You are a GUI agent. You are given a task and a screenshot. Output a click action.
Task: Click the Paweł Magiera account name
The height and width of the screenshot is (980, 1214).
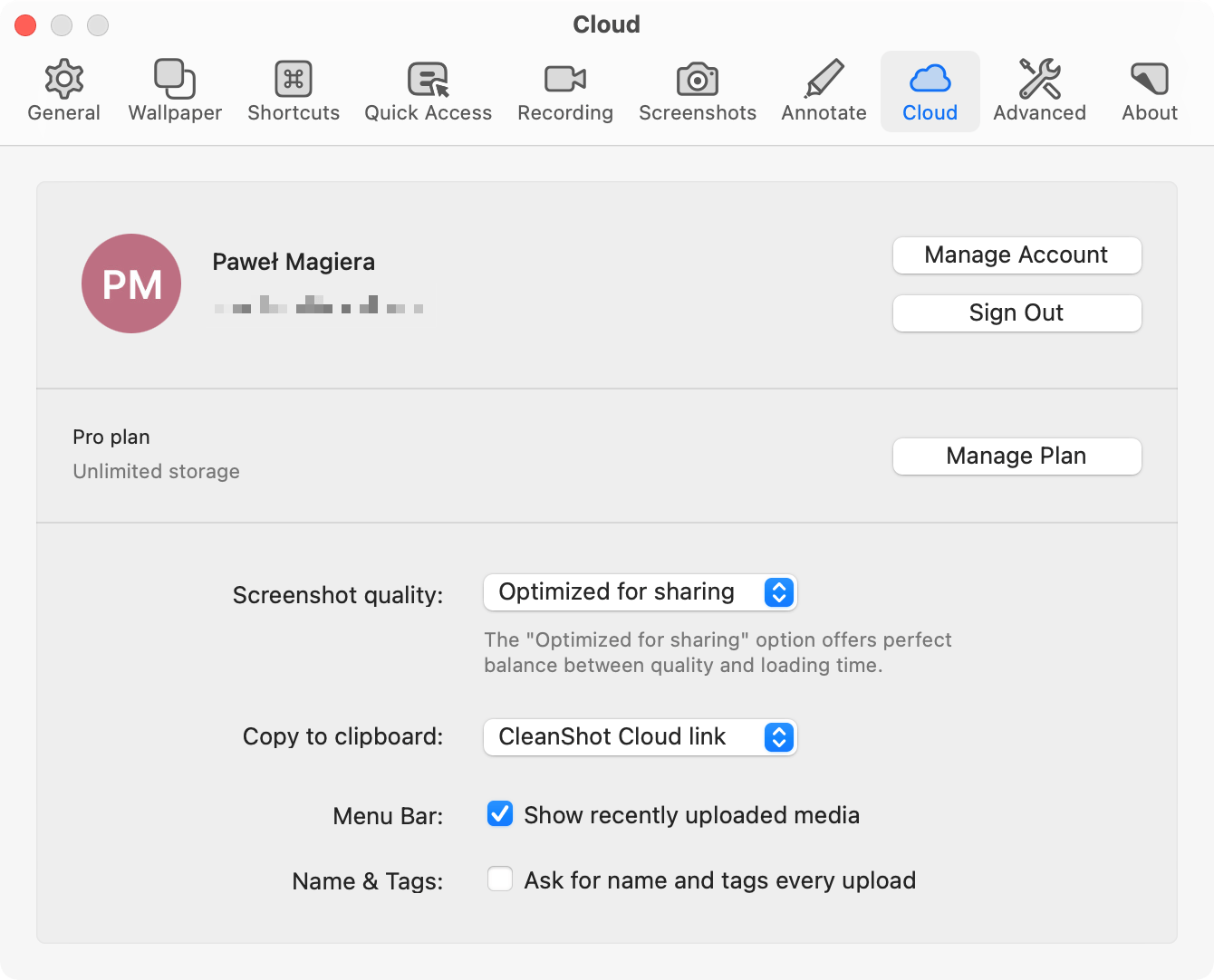point(294,262)
